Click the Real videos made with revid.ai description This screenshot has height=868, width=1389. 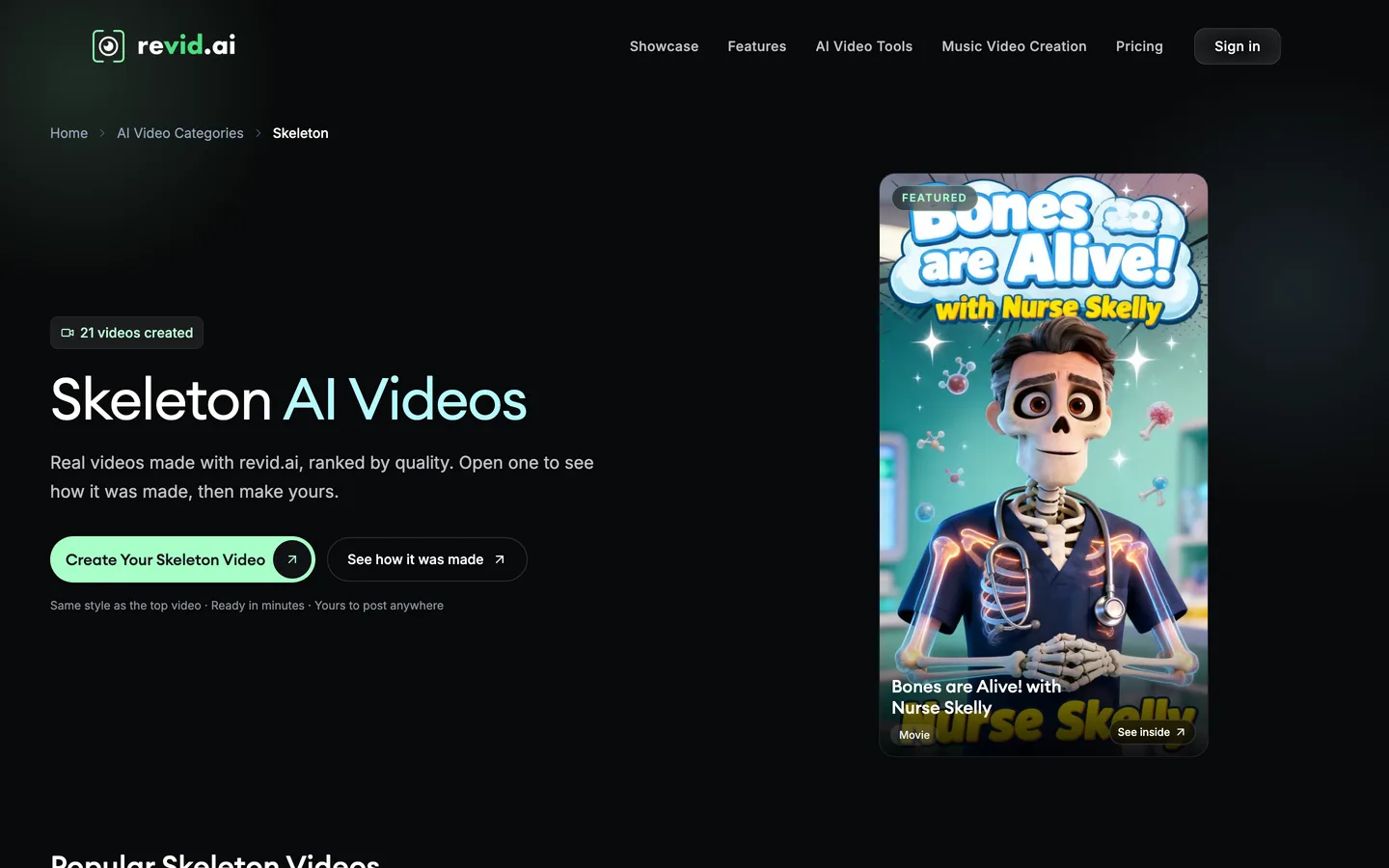322,477
